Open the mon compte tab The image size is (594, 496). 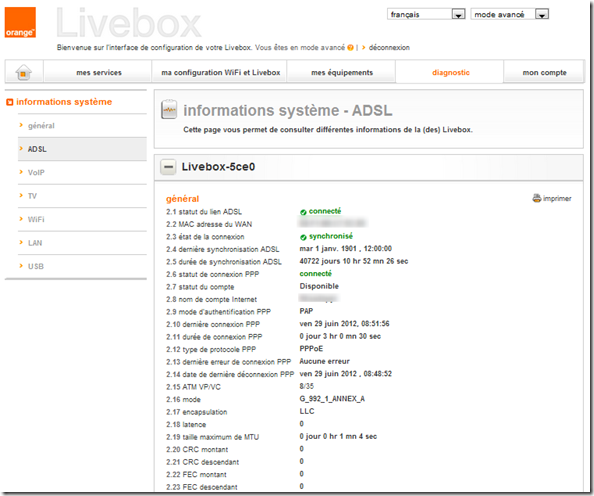tap(544, 72)
